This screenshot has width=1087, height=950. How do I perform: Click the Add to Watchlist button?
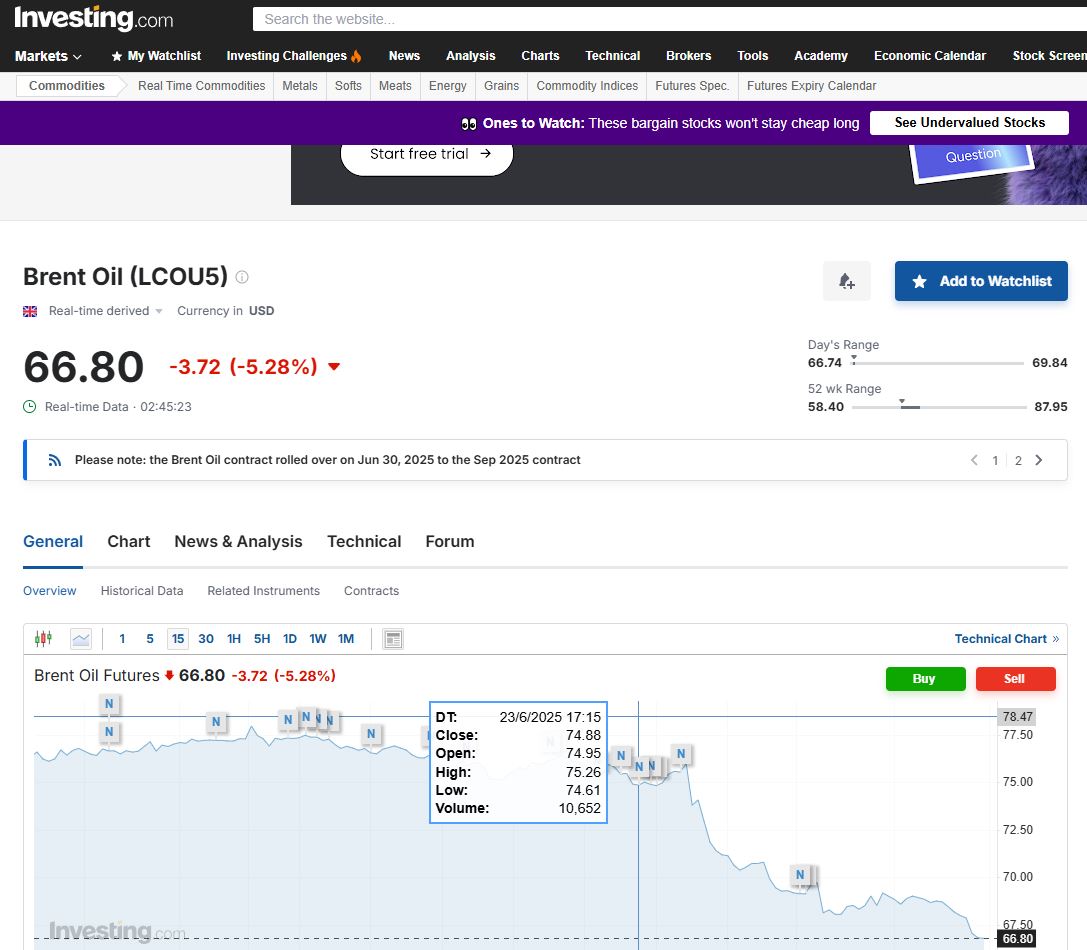(981, 282)
